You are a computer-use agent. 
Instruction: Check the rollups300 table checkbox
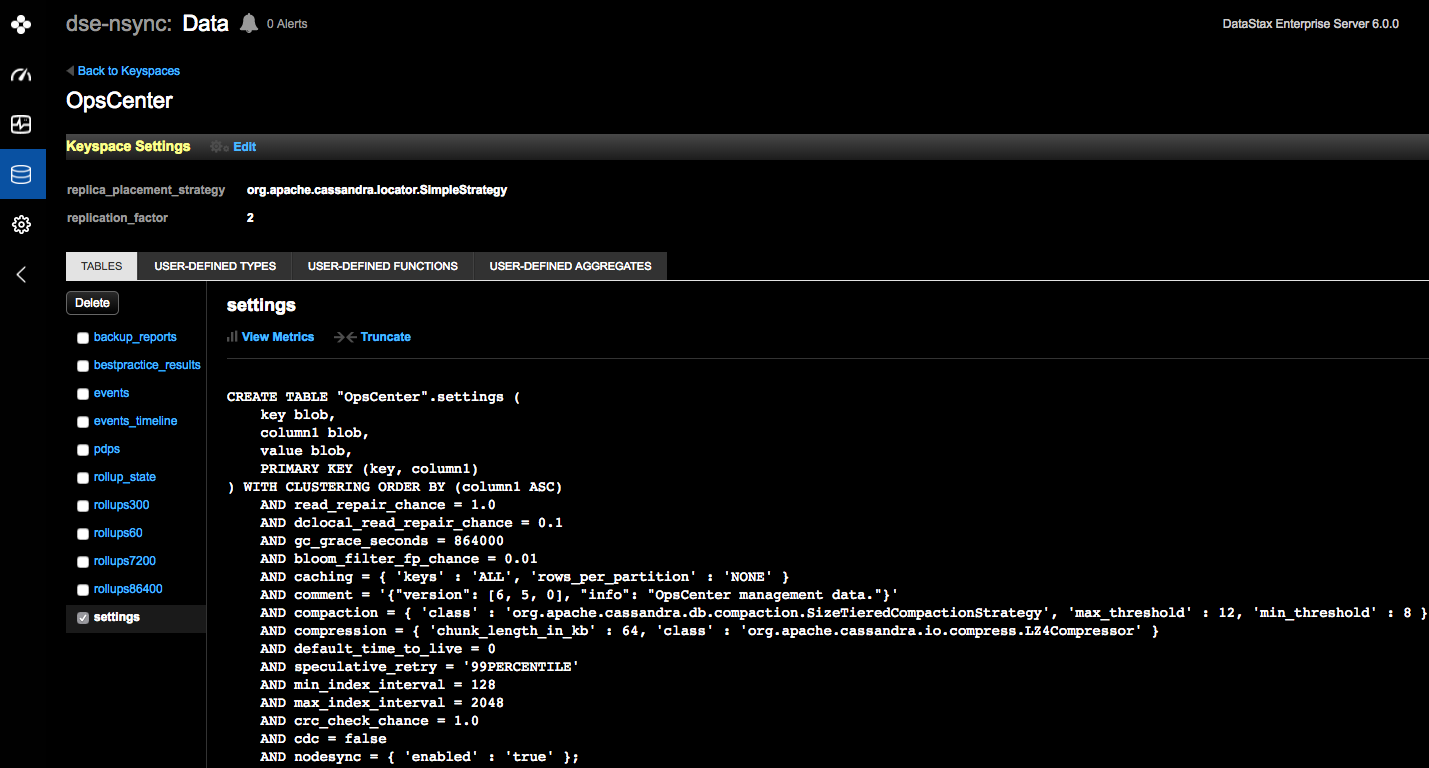click(x=82, y=505)
